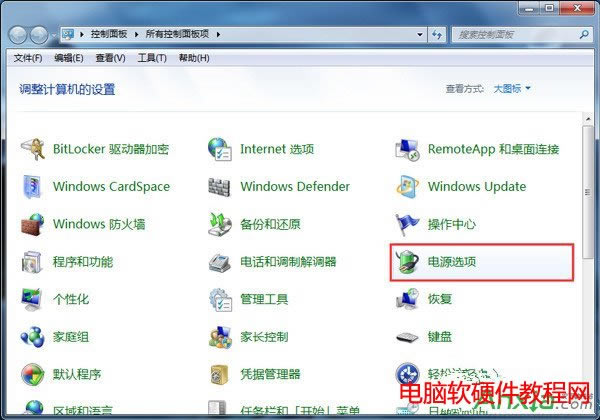The image size is (600, 420).
Task: Click the 管理工具 gear icon
Action: click(x=220, y=300)
